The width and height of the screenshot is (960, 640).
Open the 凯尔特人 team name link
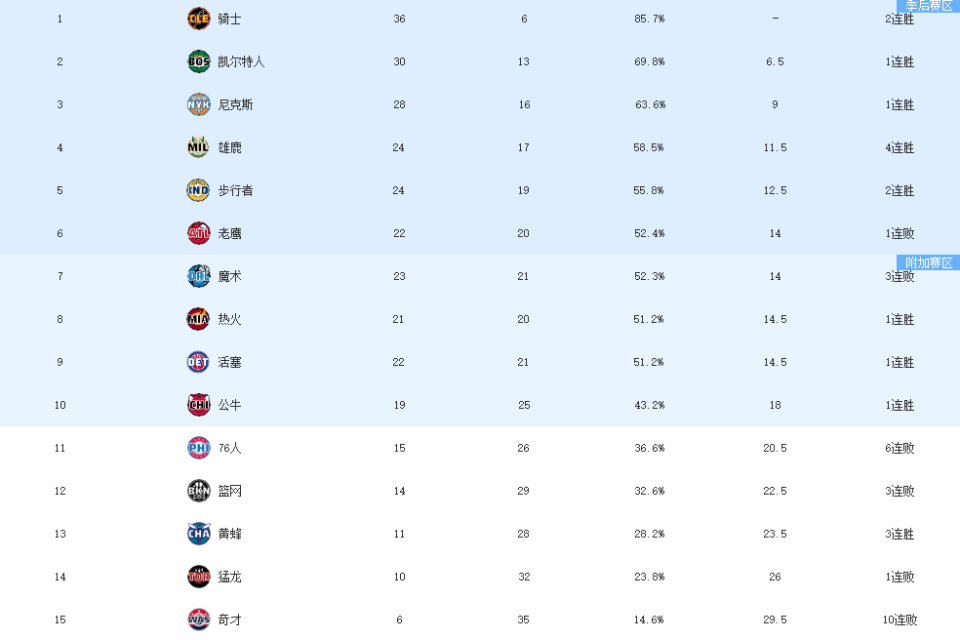241,62
